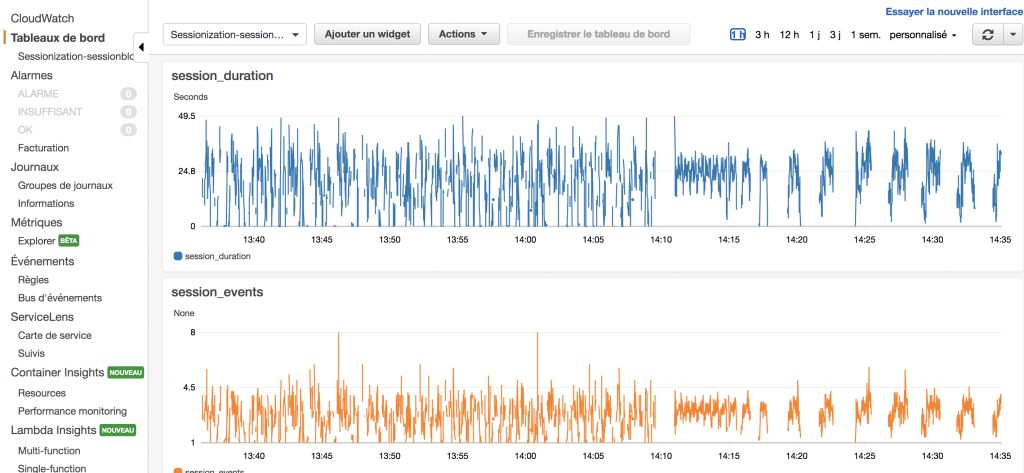This screenshot has height=473, width=1024.
Task: Open Événements section in sidebar
Action: [42, 261]
